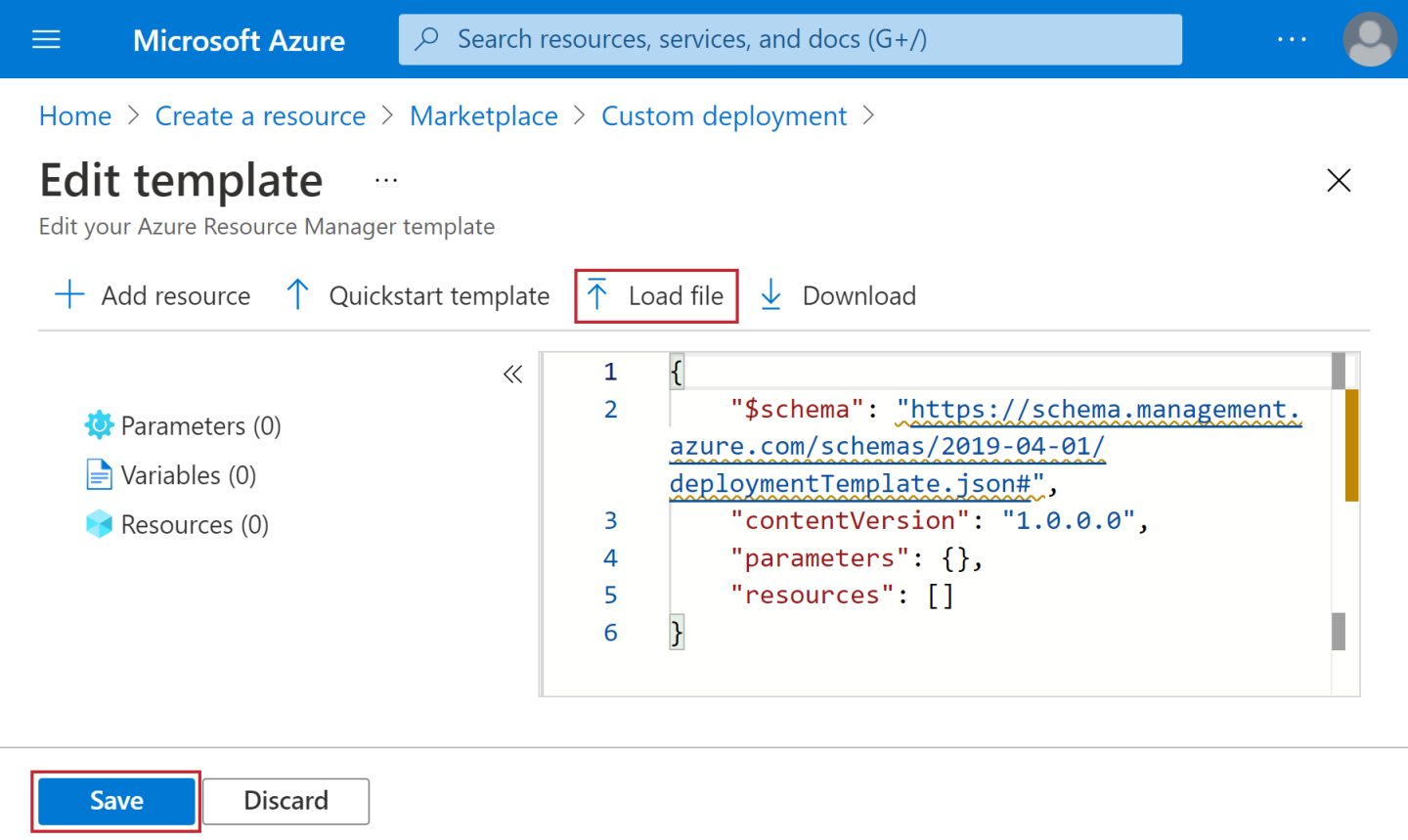Click the search magnifier icon

427,39
